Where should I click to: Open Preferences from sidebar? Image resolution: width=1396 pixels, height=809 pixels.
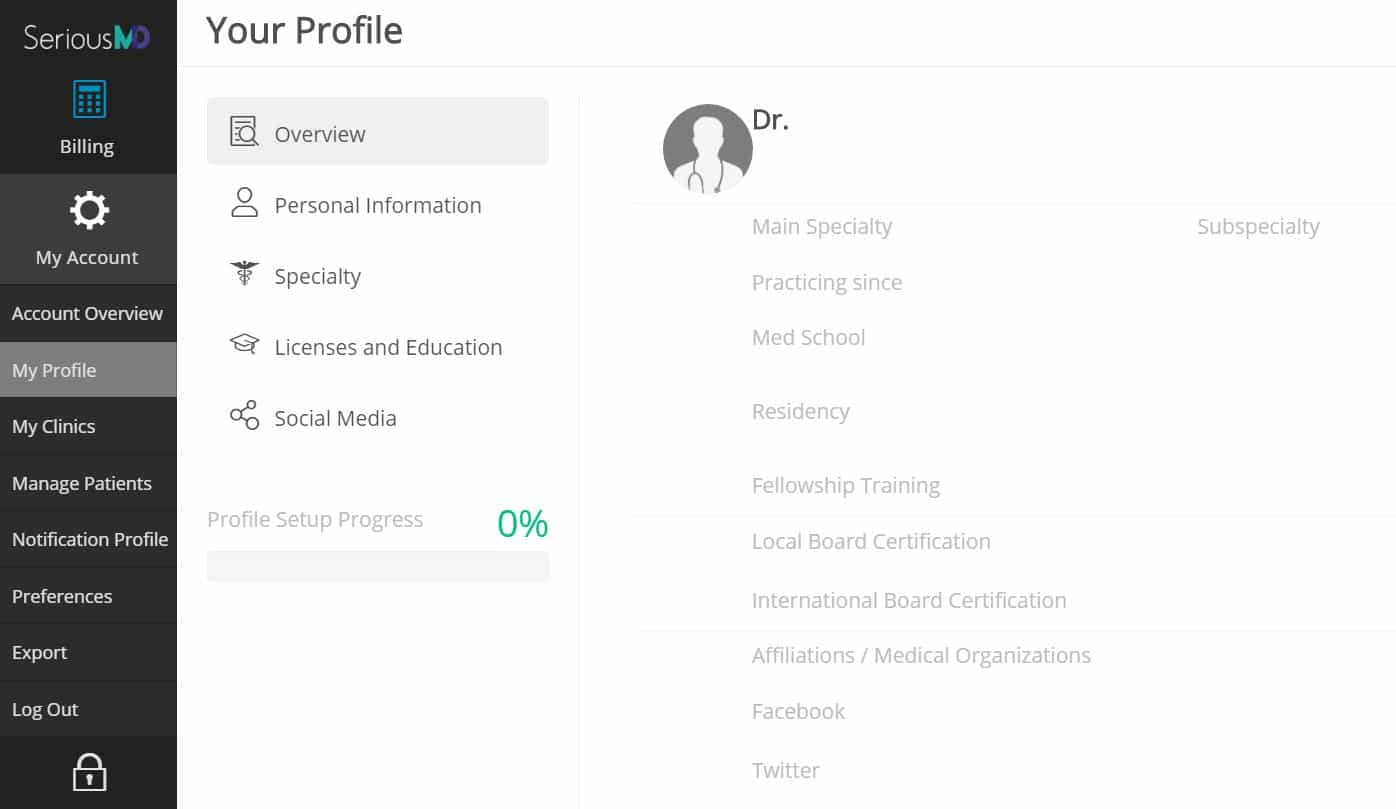coord(88,596)
